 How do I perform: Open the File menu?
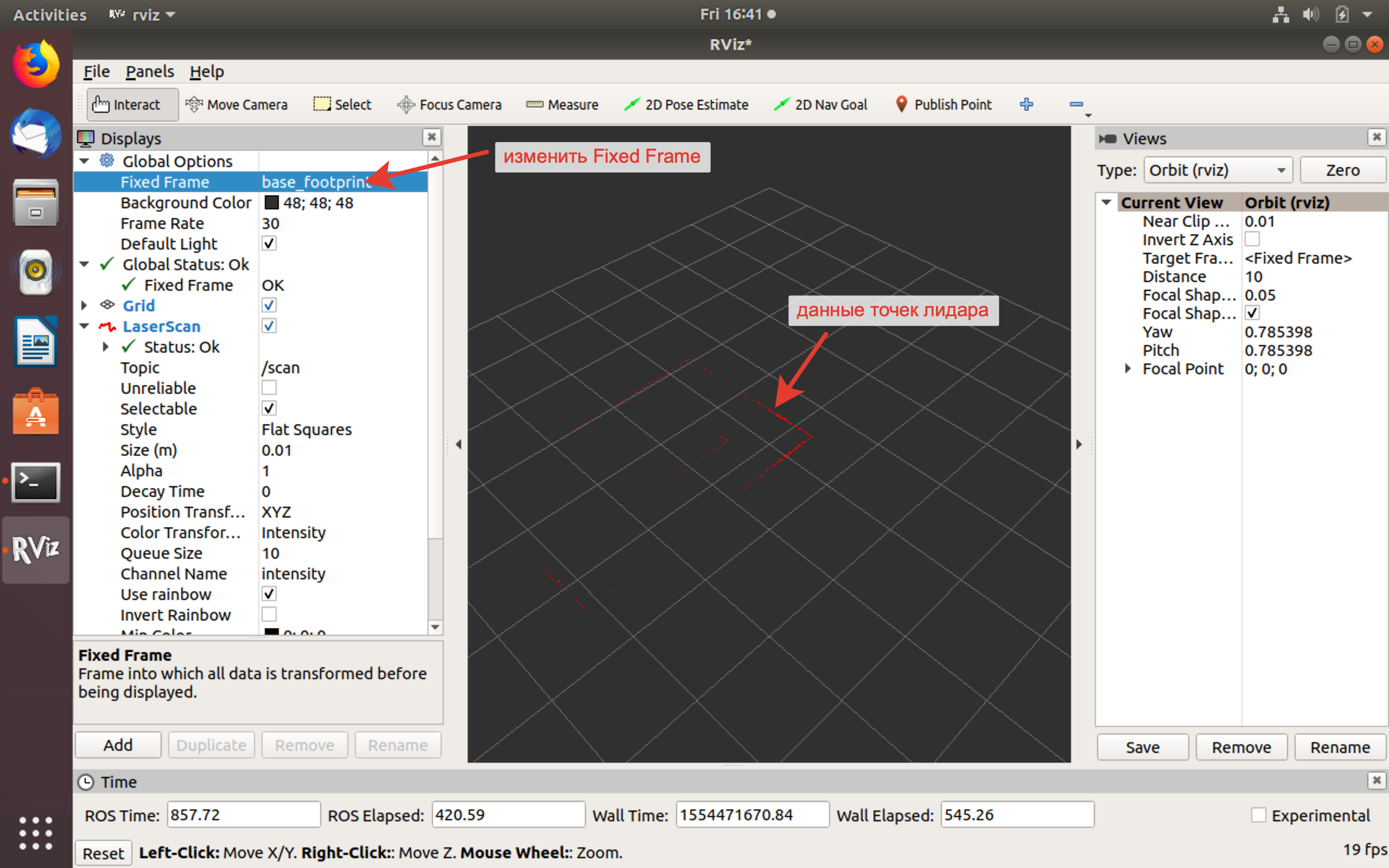[97, 72]
